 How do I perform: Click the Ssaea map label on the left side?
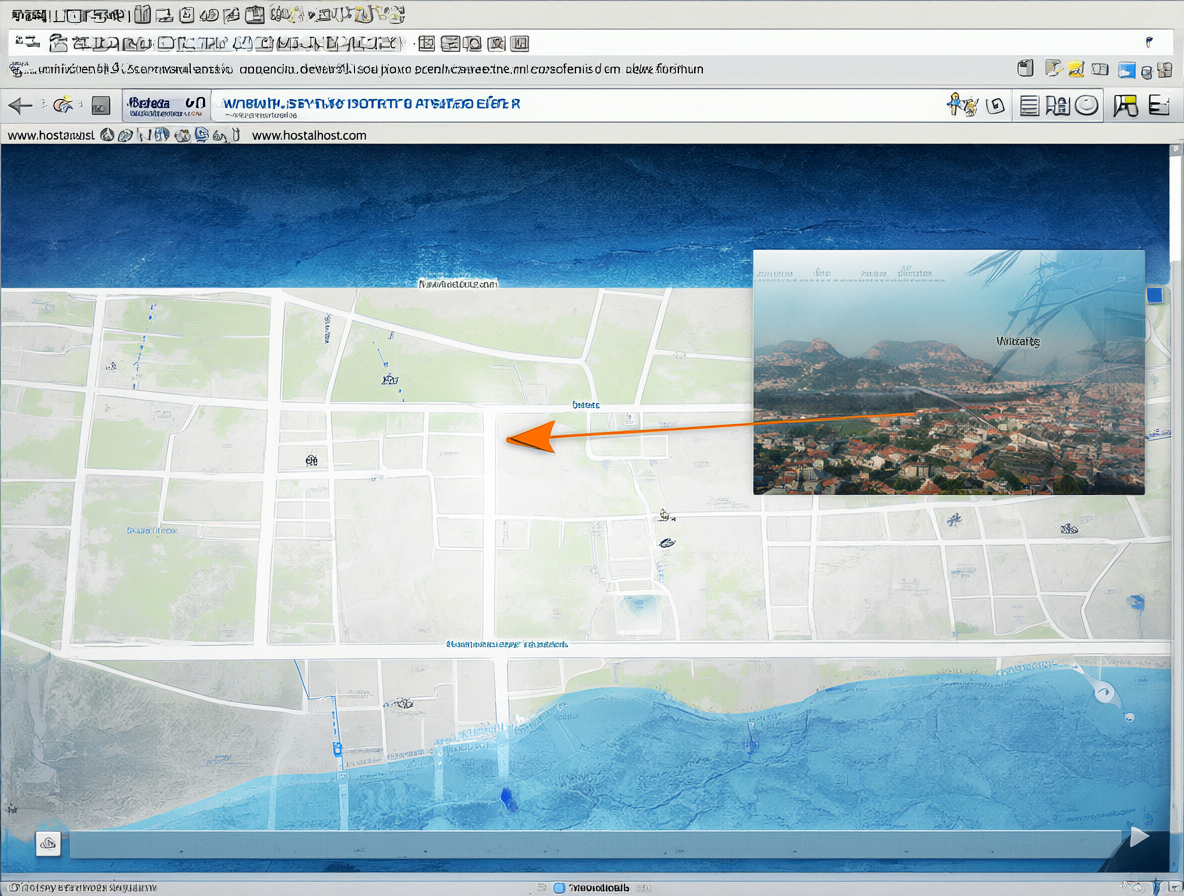(x=152, y=531)
